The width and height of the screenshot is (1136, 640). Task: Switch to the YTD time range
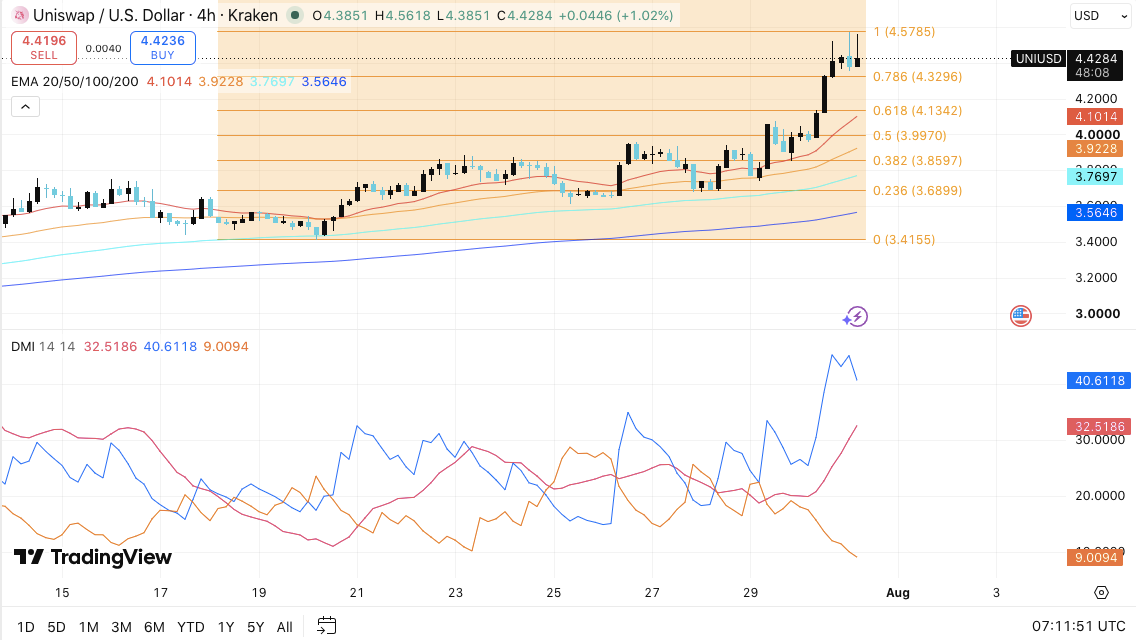click(191, 627)
